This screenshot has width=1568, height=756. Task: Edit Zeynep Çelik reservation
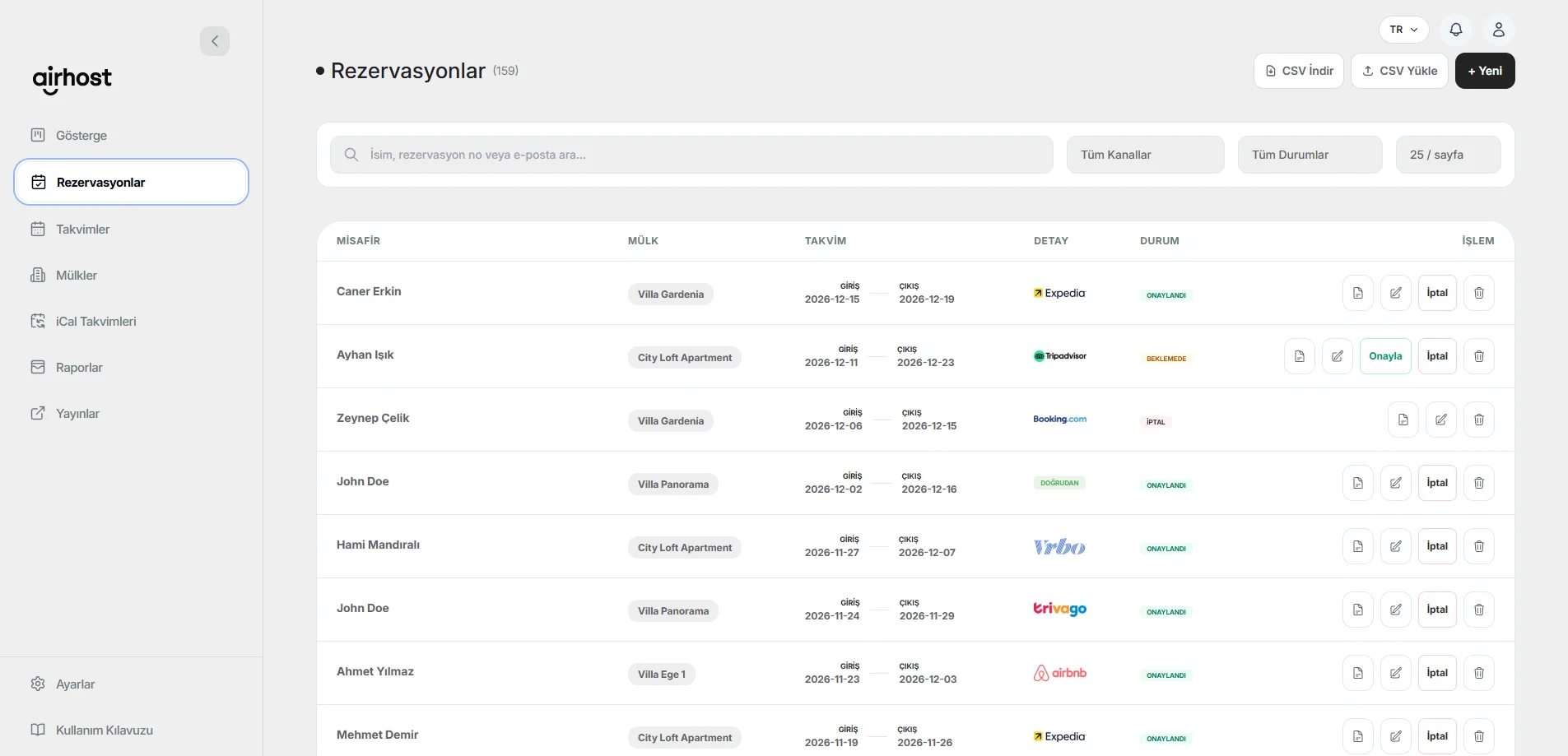tap(1441, 420)
